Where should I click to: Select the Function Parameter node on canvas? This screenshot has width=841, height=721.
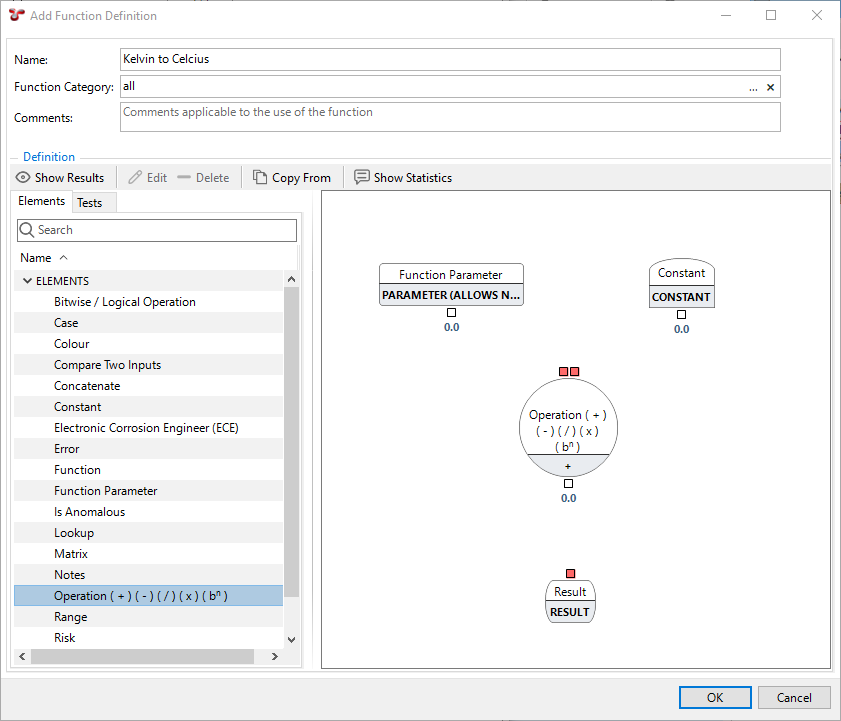point(451,284)
